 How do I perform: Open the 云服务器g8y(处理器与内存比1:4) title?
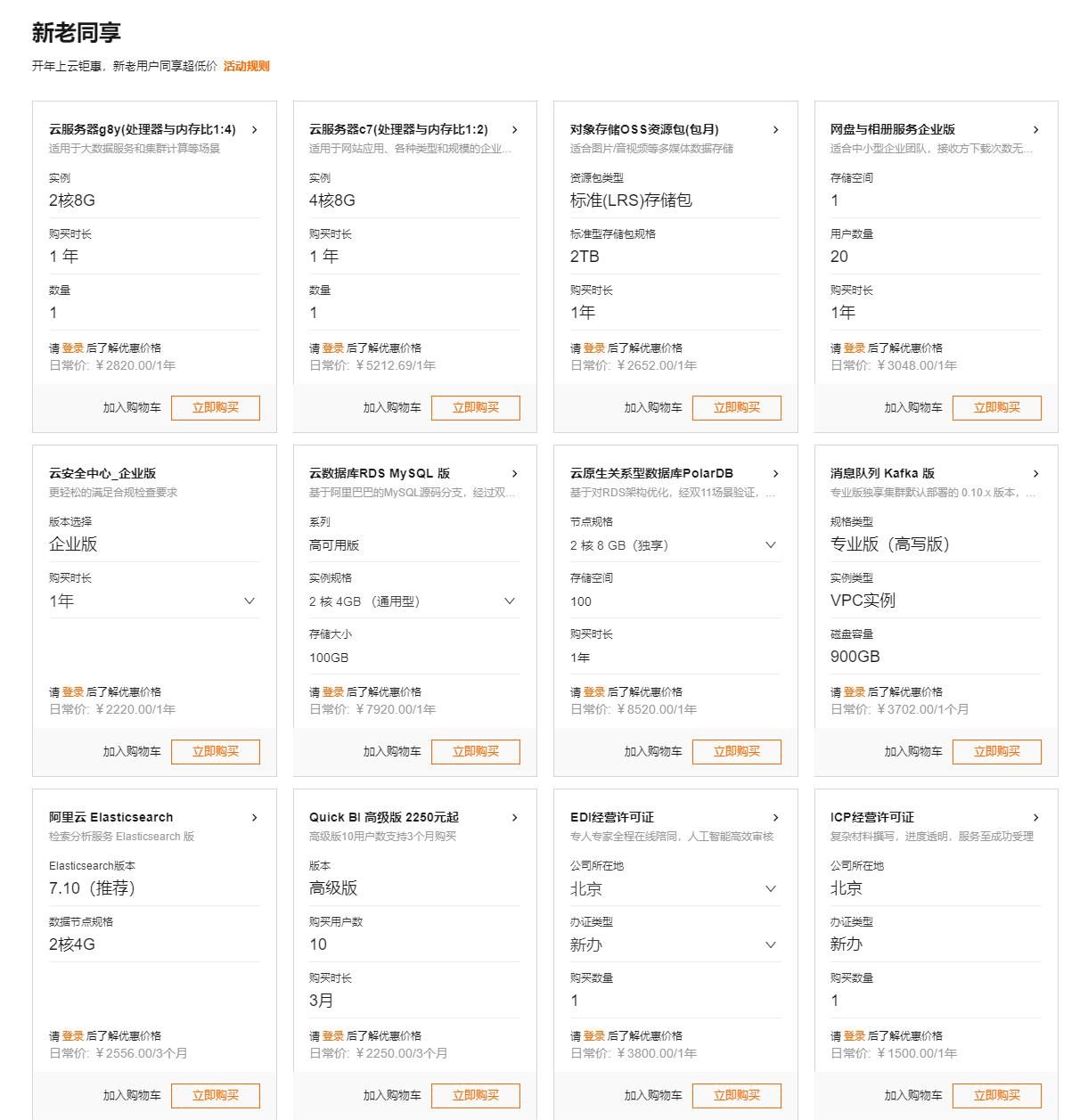click(x=143, y=130)
